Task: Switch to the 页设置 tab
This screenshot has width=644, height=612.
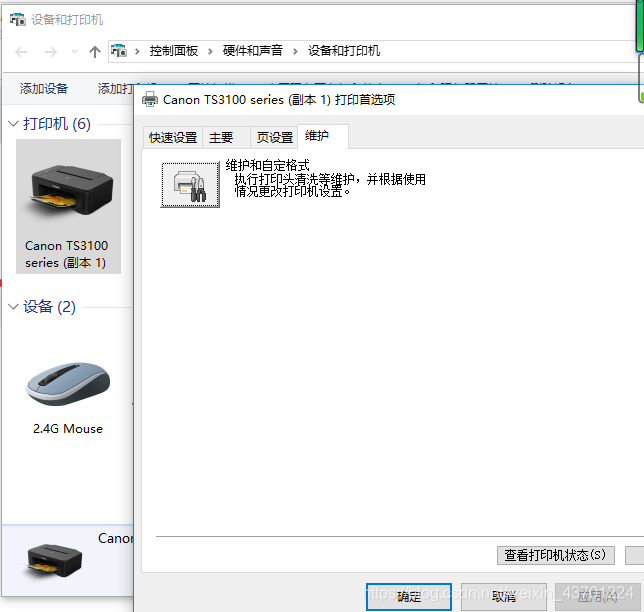Action: click(x=274, y=137)
